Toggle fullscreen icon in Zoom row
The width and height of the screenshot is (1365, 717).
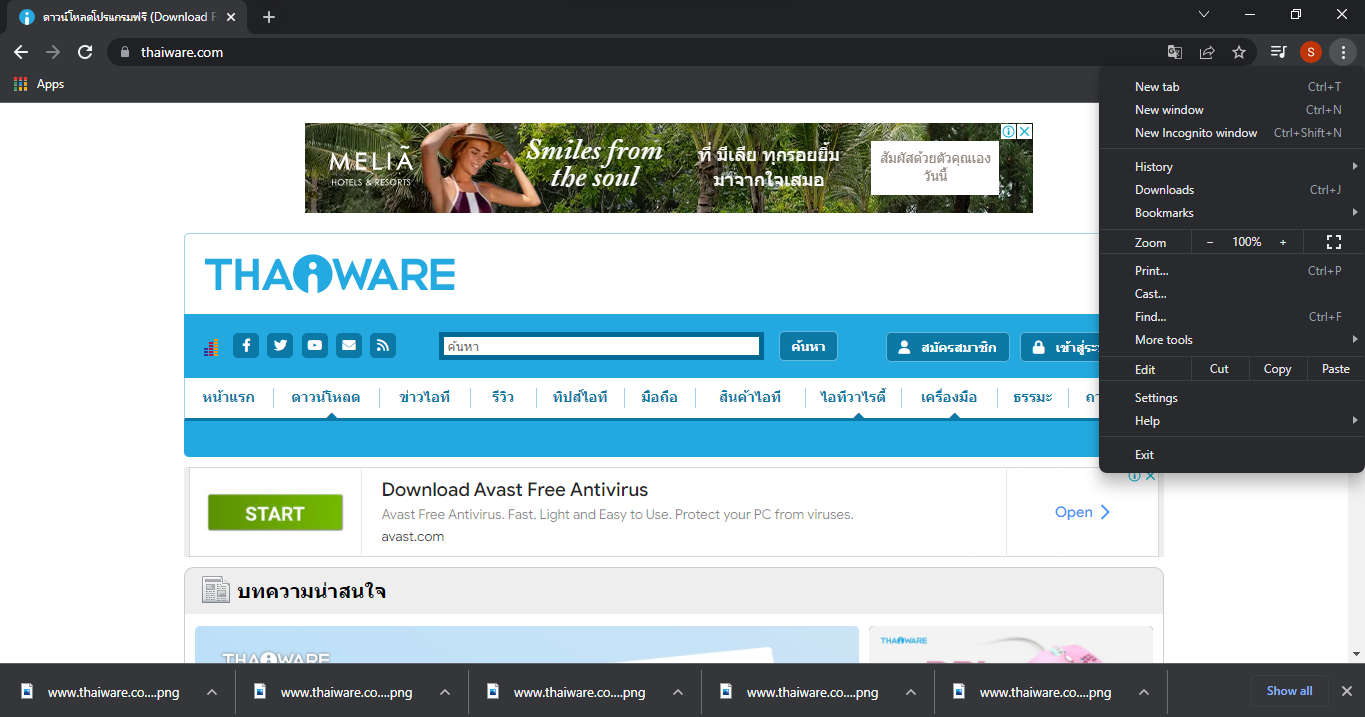click(x=1333, y=242)
